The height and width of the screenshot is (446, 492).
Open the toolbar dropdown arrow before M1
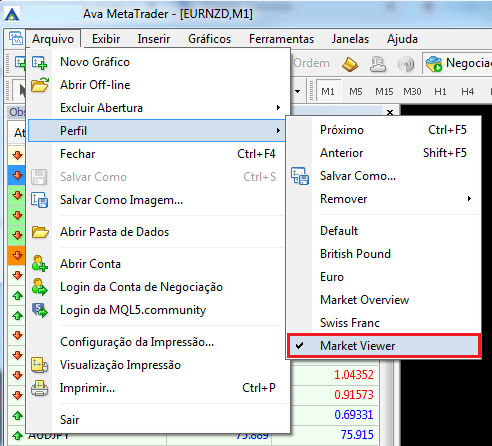(x=298, y=91)
